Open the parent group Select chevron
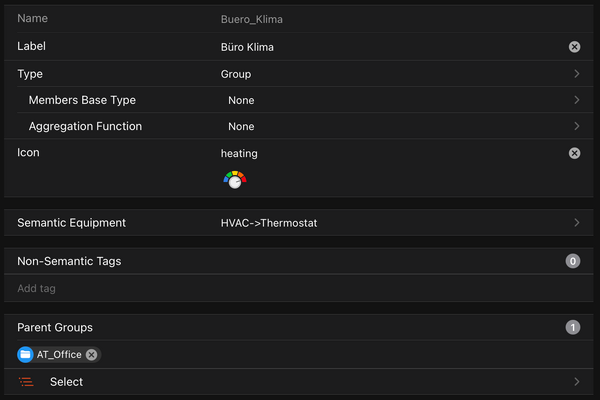The height and width of the screenshot is (400, 600). tap(577, 382)
